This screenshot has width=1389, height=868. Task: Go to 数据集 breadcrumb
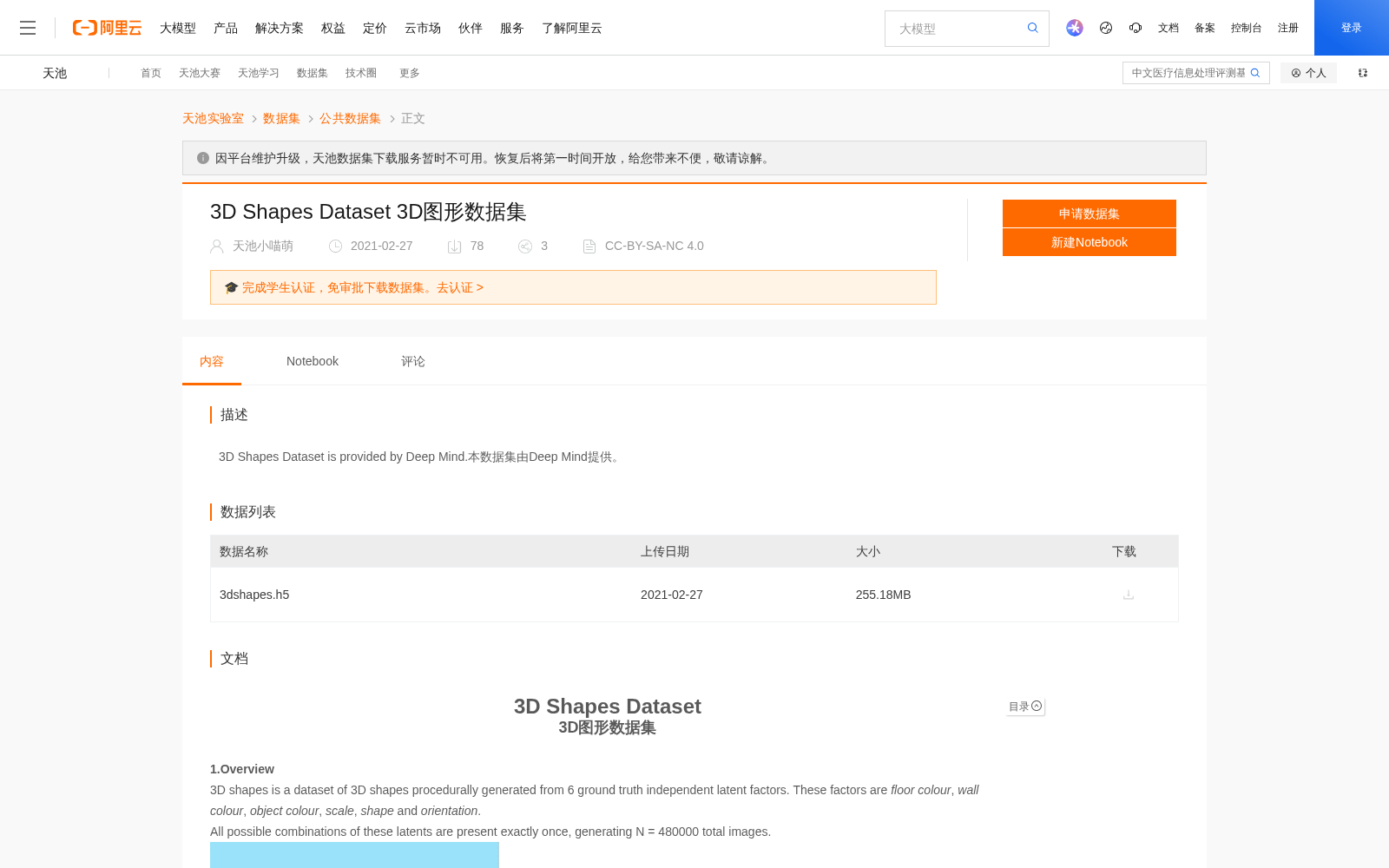coord(281,118)
